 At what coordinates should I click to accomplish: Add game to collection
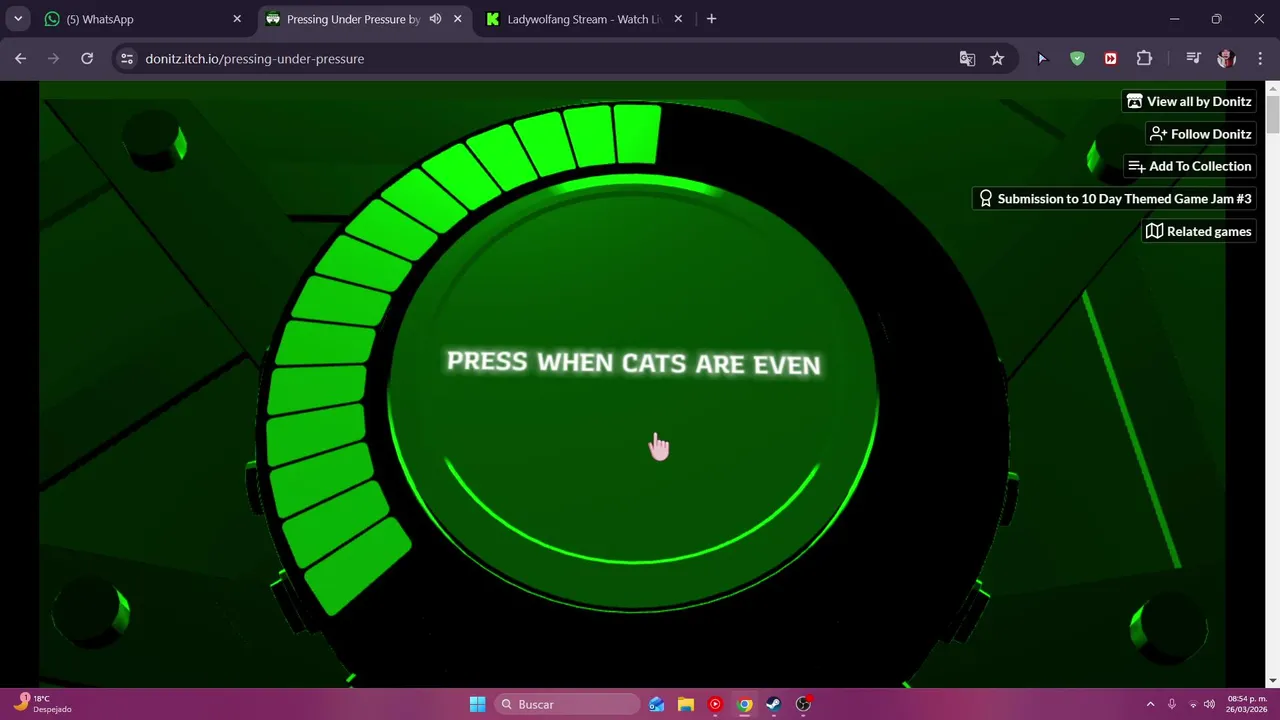click(1190, 166)
